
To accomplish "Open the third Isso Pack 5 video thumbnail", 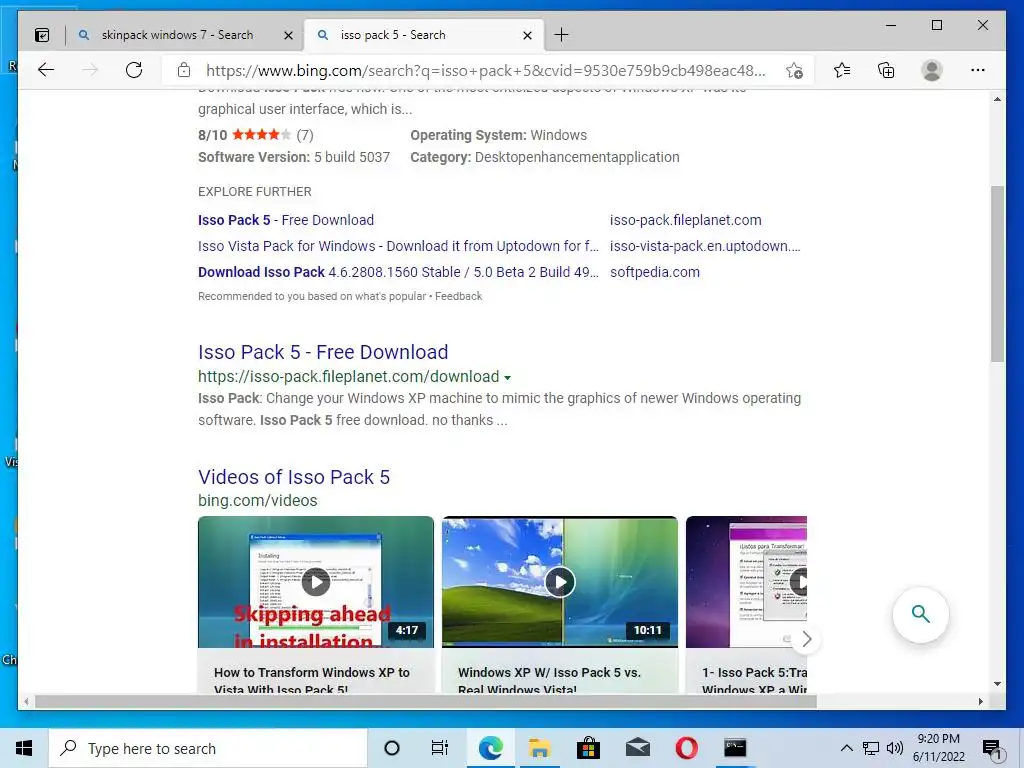I will [x=746, y=582].
